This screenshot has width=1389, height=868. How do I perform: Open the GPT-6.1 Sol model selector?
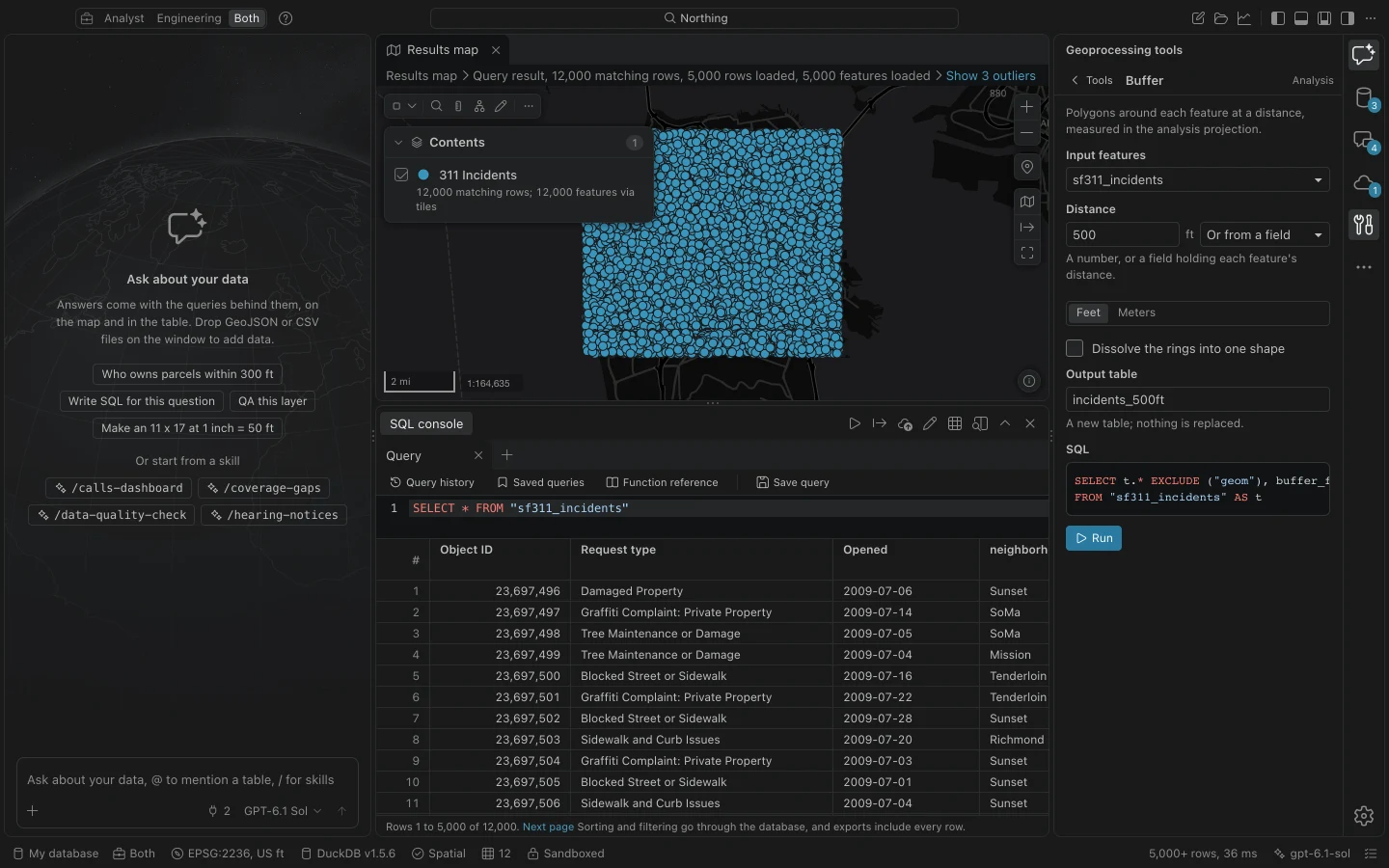tap(282, 811)
